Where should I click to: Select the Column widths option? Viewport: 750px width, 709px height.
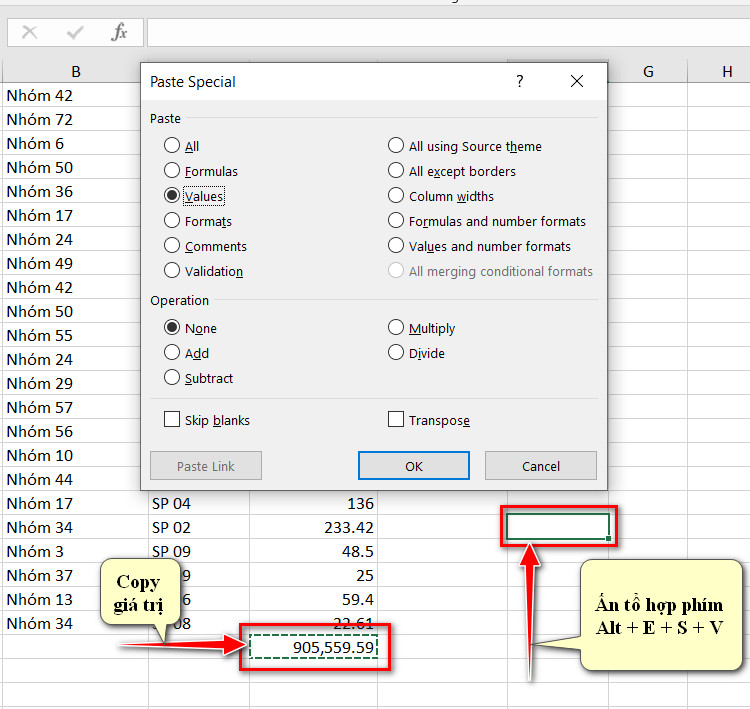pyautogui.click(x=441, y=196)
